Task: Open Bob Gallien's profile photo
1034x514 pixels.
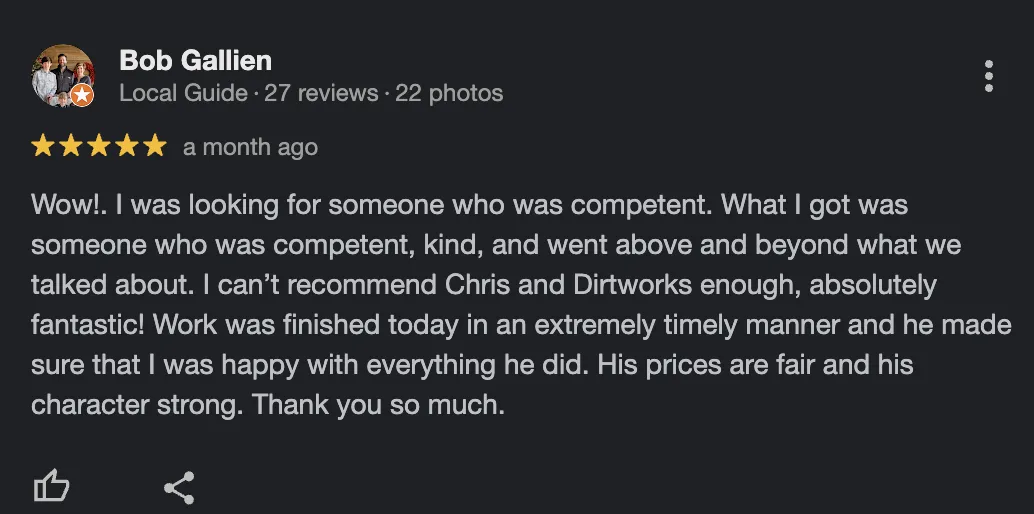Action: coord(63,76)
